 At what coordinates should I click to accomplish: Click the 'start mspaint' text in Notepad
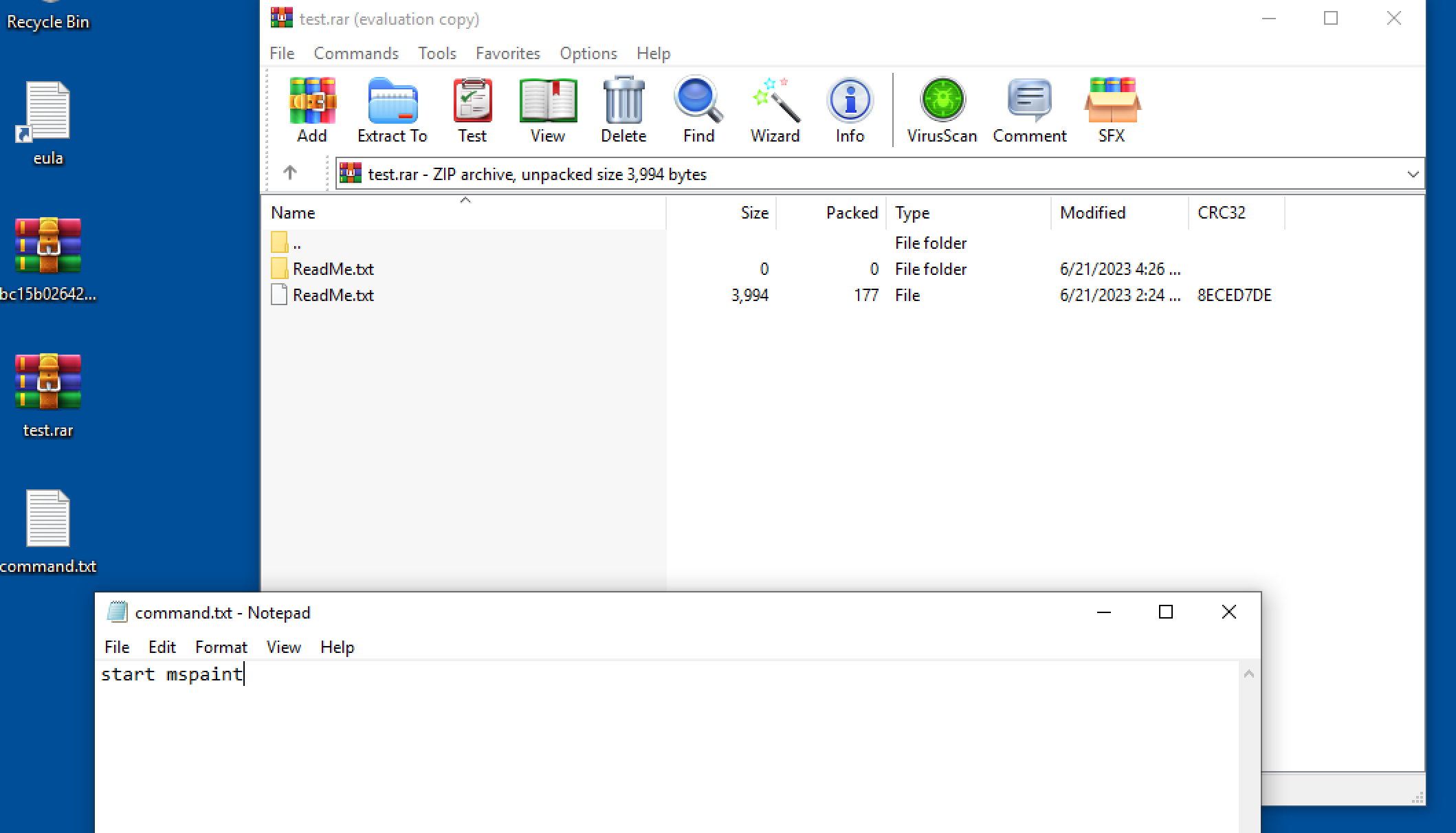[171, 674]
